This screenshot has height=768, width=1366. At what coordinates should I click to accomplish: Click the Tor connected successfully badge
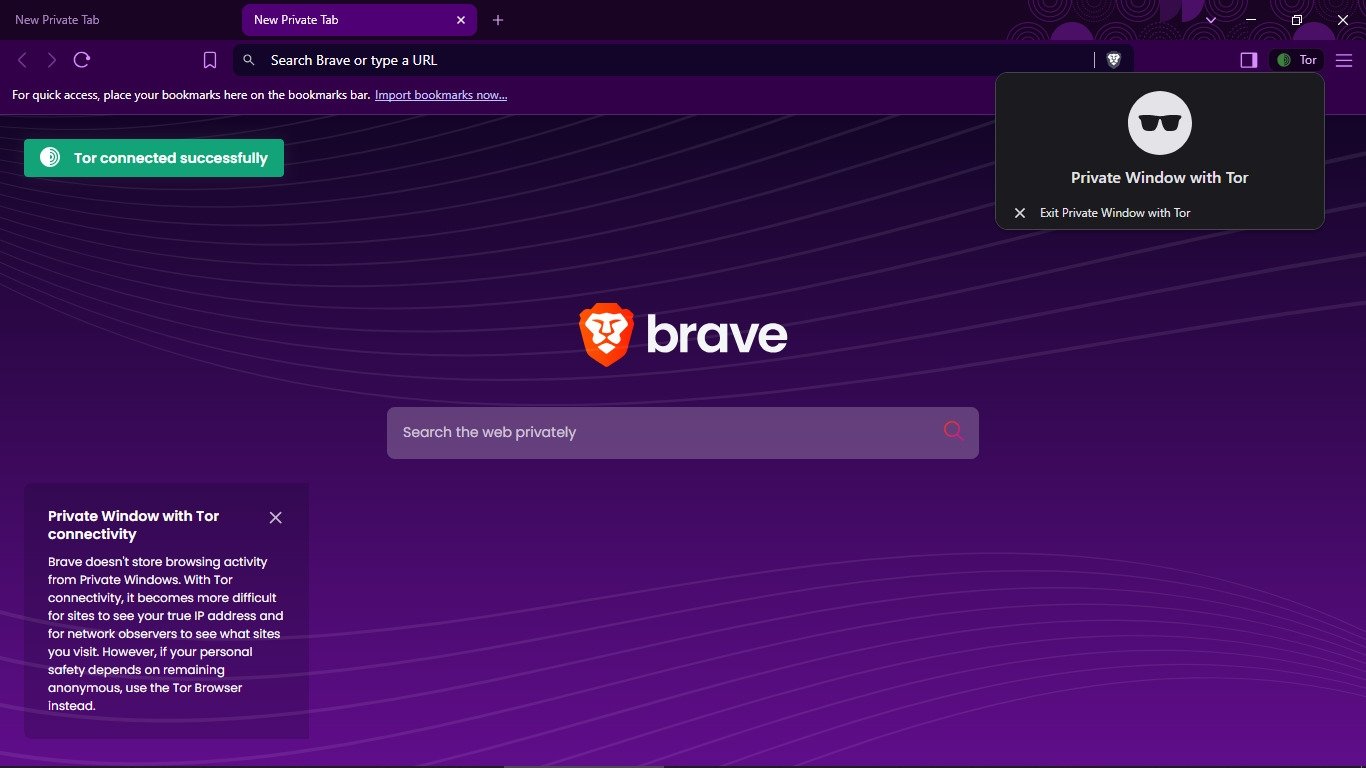point(154,158)
